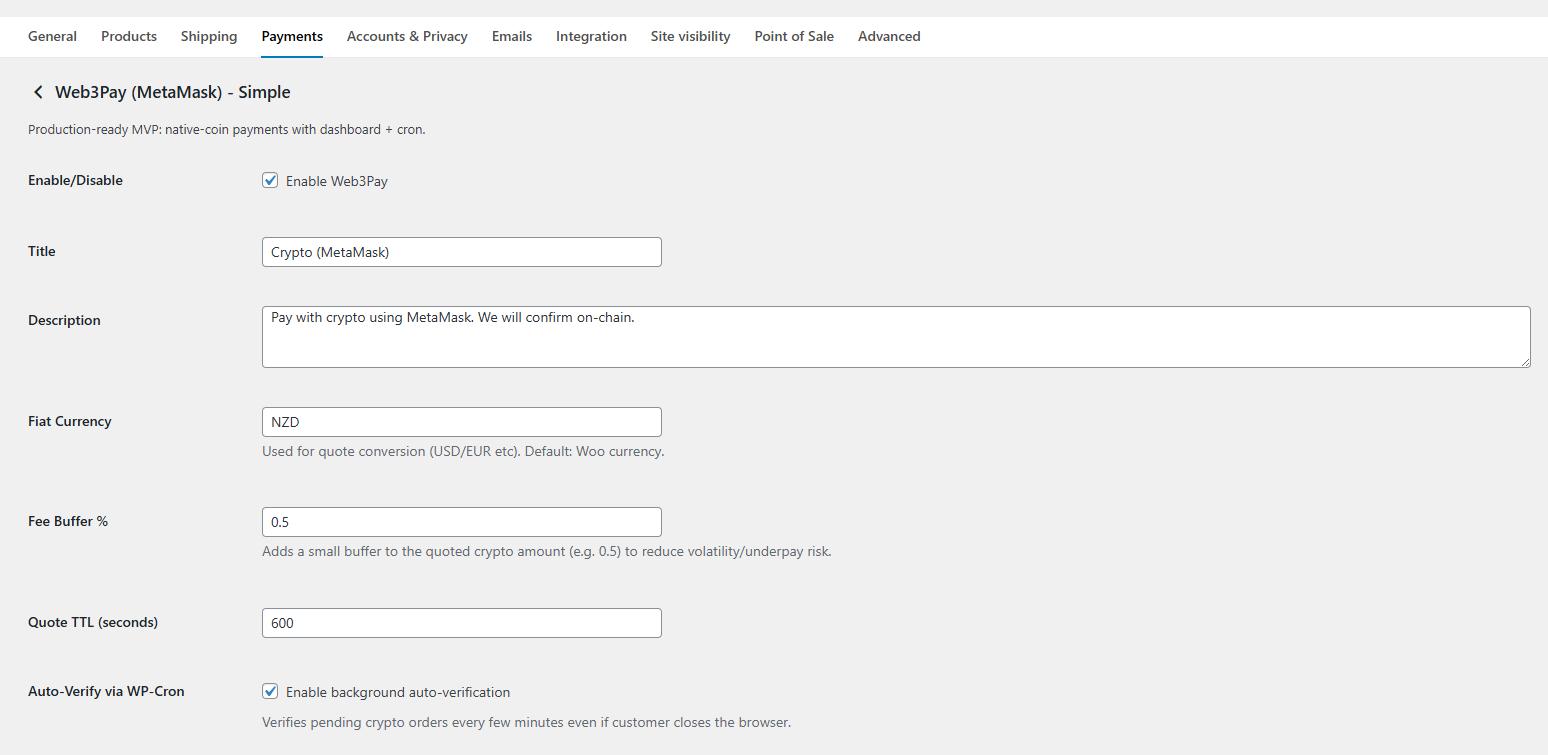Open the General settings tab
1548x755 pixels.
pyautogui.click(x=52, y=36)
